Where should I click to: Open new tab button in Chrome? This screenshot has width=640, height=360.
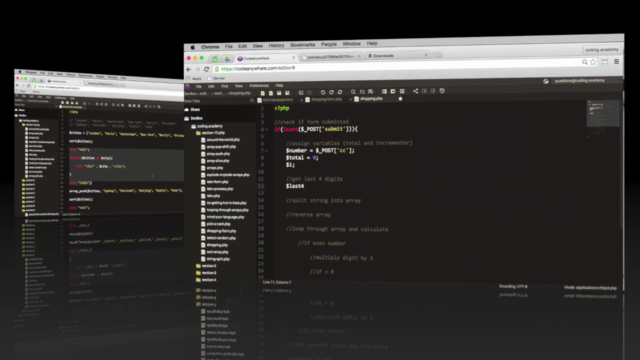pyautogui.click(x=438, y=54)
